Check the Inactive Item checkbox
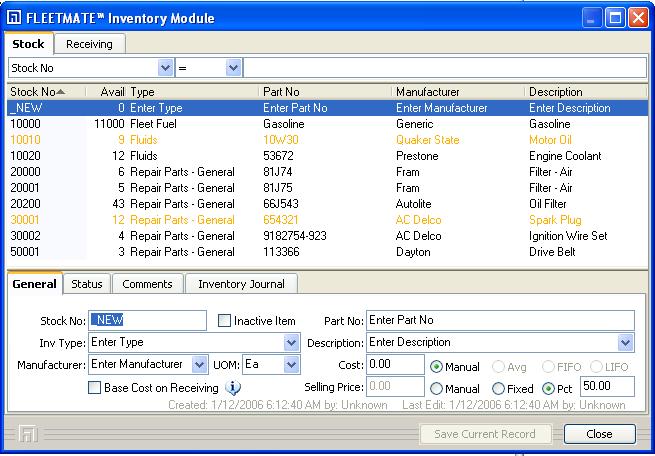 (224, 321)
